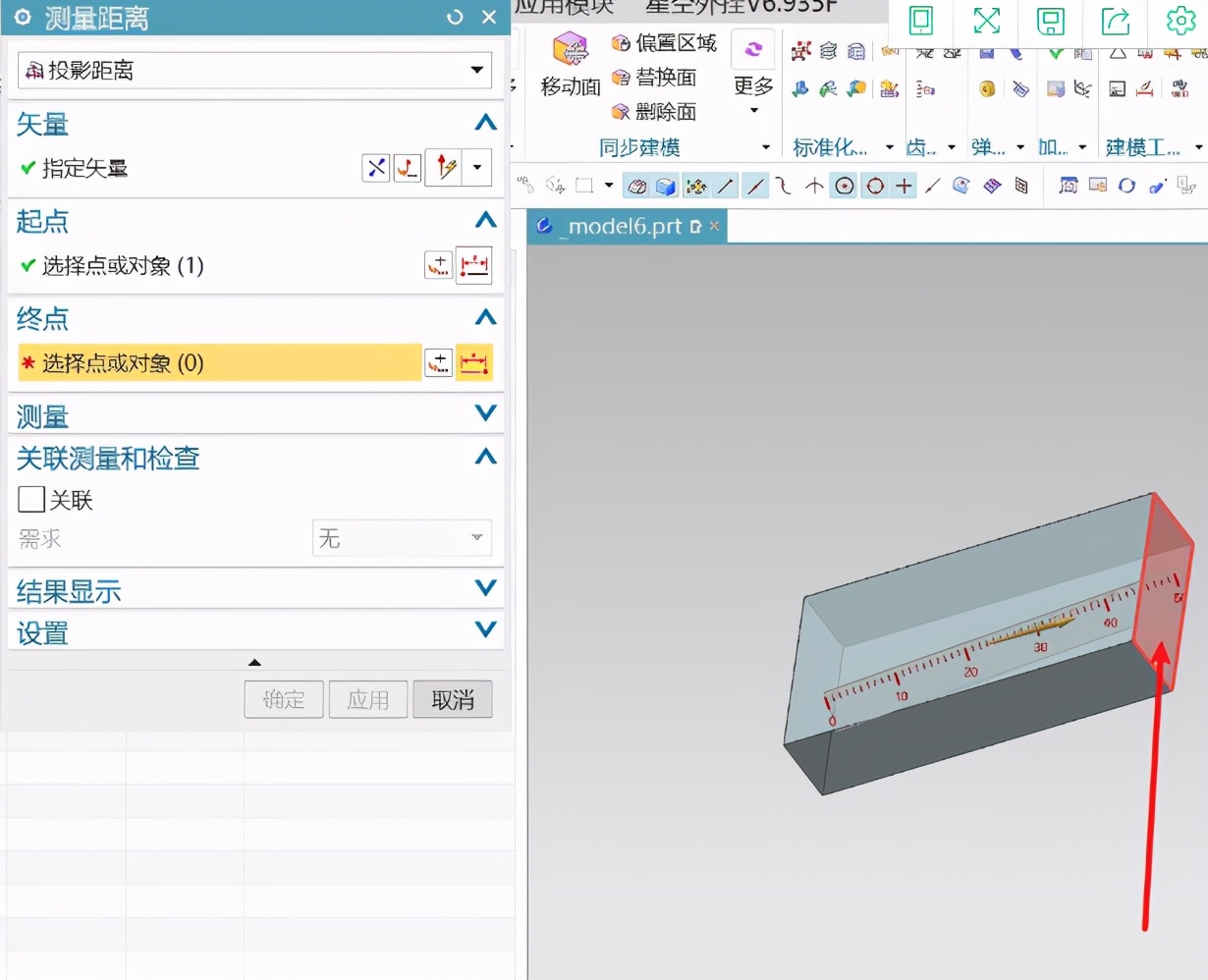Click the golden vector arrow handle on model
This screenshot has width=1208, height=980.
point(1033,629)
